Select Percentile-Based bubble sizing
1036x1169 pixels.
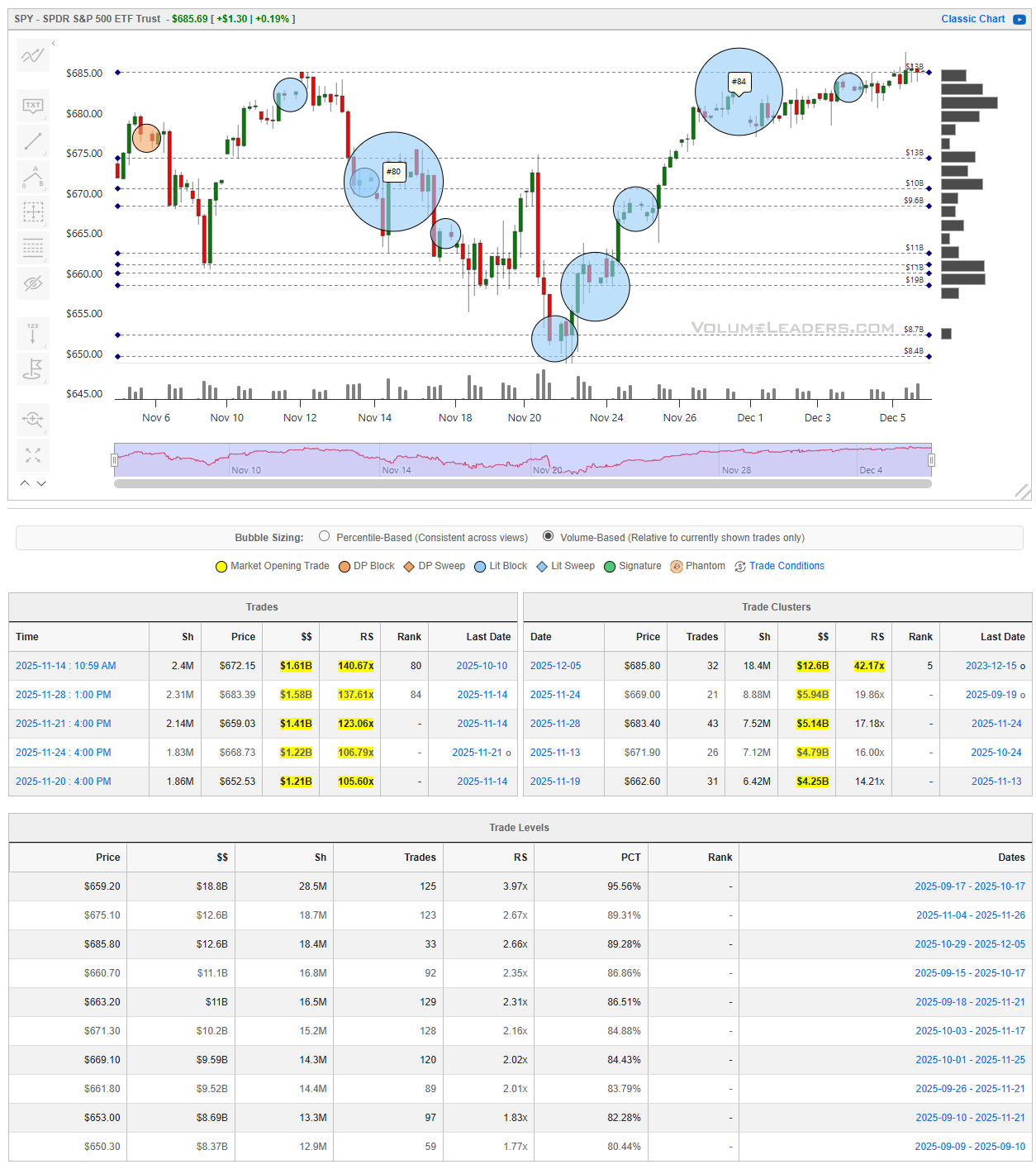(x=325, y=536)
